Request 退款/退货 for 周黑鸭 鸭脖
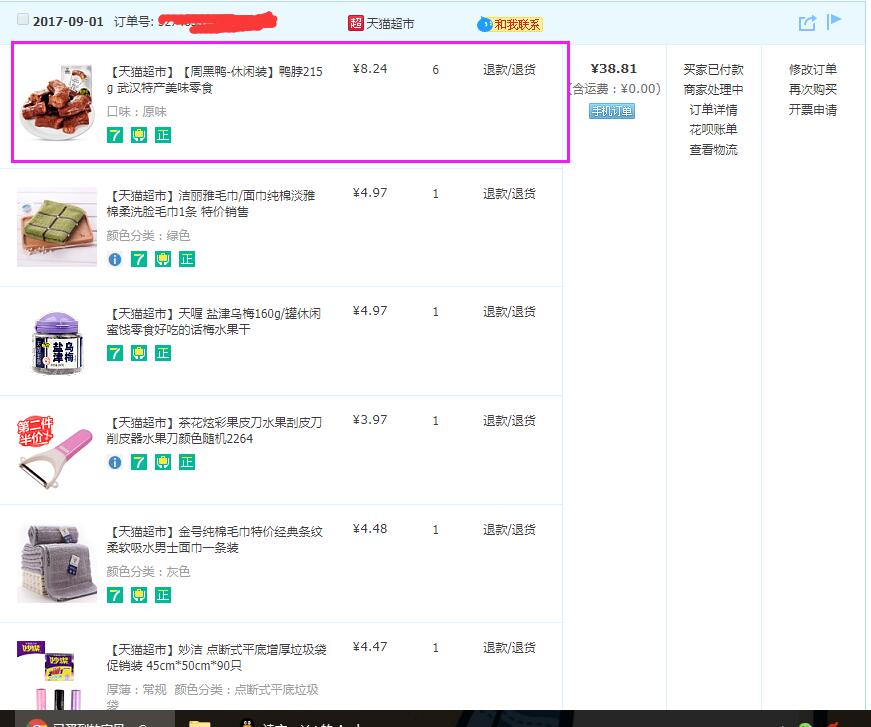The height and width of the screenshot is (727, 871). [x=509, y=69]
